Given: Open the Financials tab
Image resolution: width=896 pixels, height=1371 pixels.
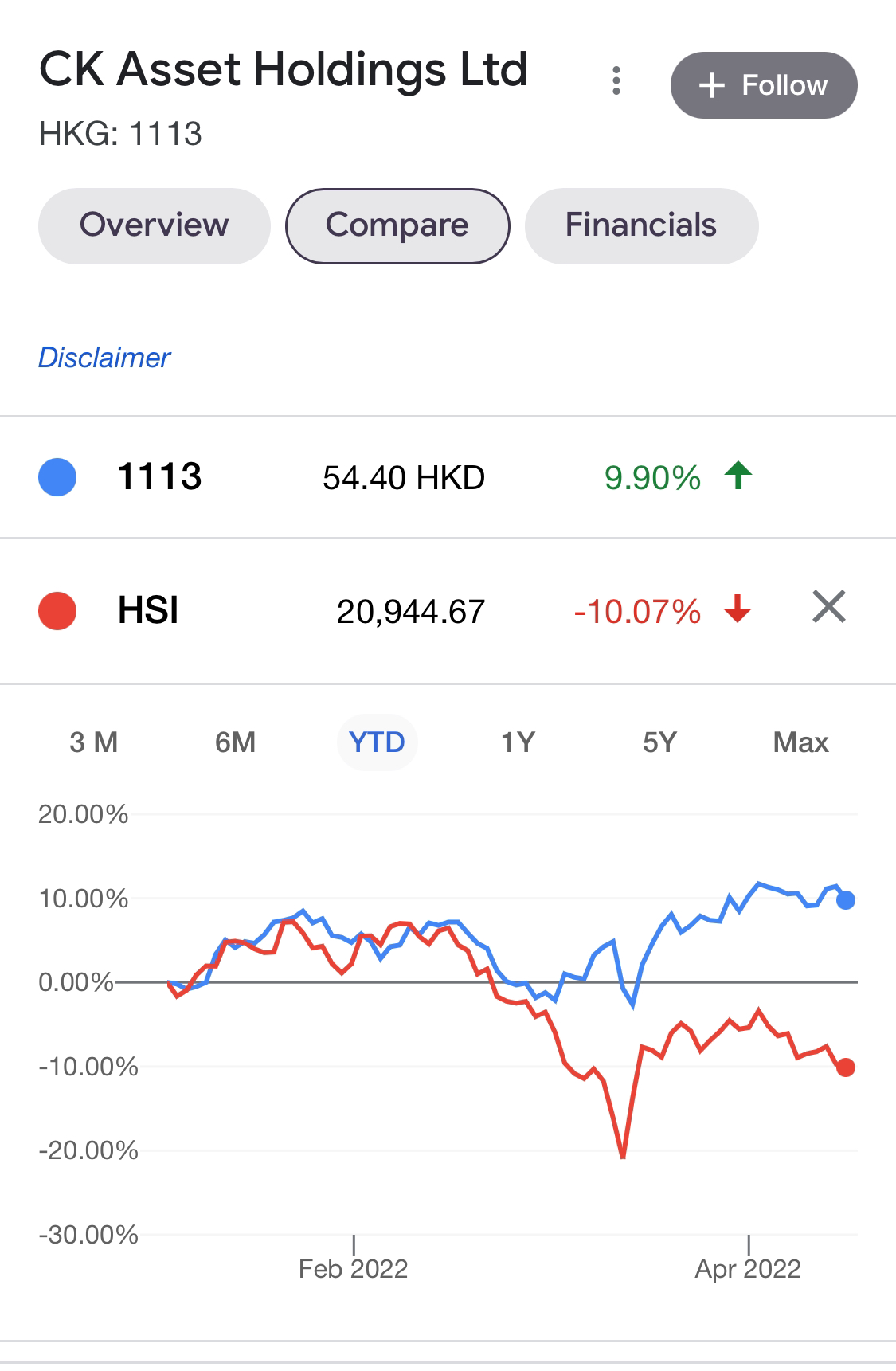Looking at the screenshot, I should [641, 225].
